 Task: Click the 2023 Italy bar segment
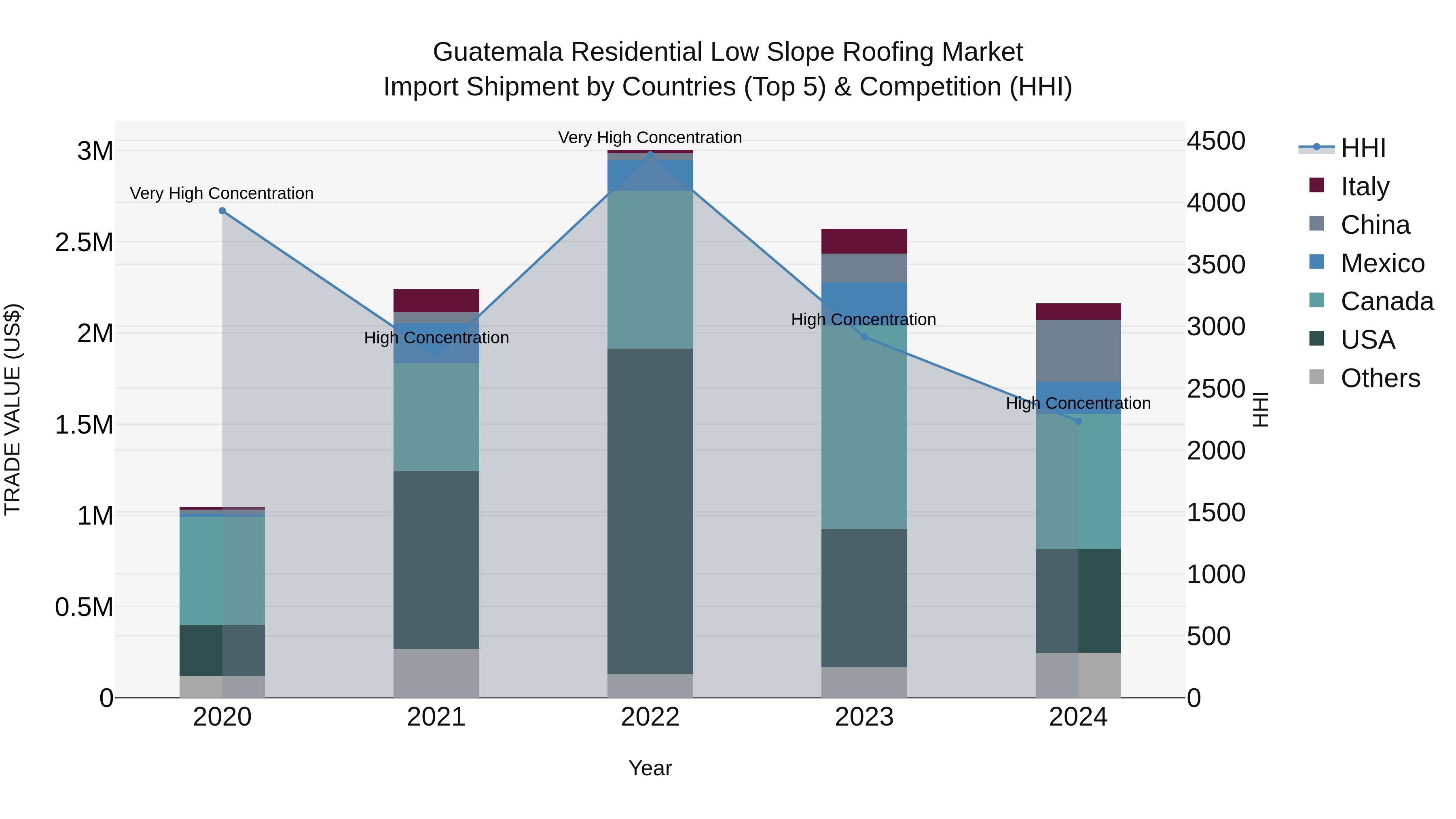click(864, 241)
